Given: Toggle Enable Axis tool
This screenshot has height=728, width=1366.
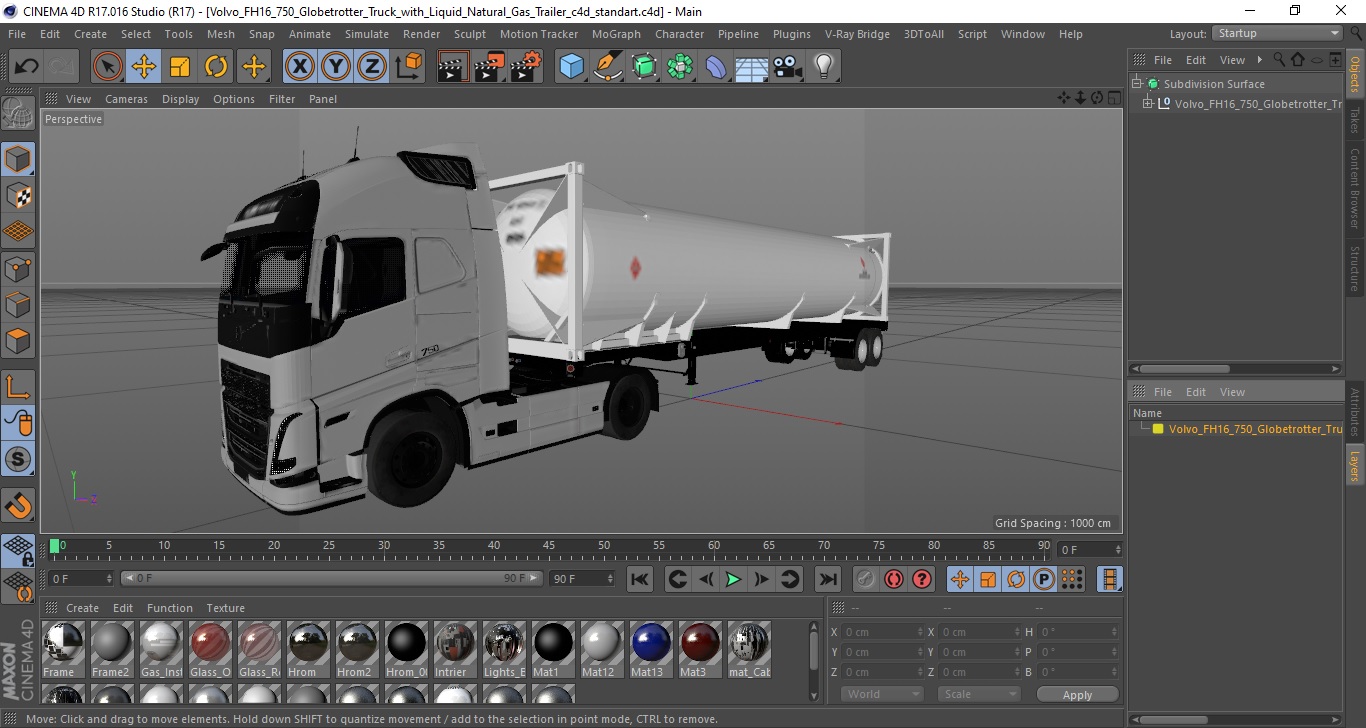Looking at the screenshot, I should (x=18, y=387).
